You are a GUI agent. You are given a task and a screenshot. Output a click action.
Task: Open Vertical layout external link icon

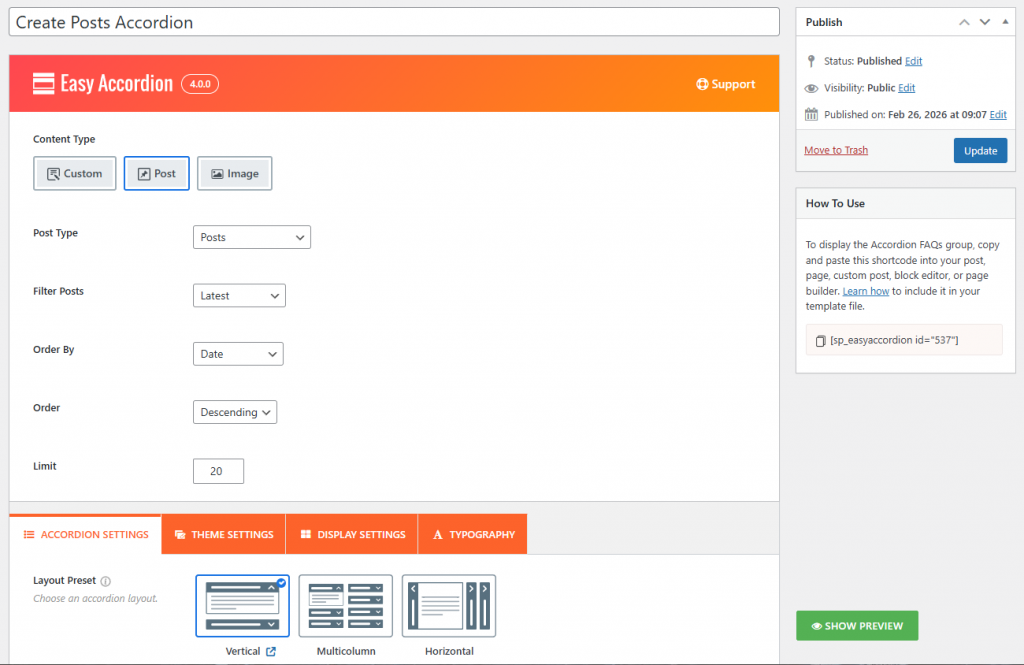click(x=271, y=652)
